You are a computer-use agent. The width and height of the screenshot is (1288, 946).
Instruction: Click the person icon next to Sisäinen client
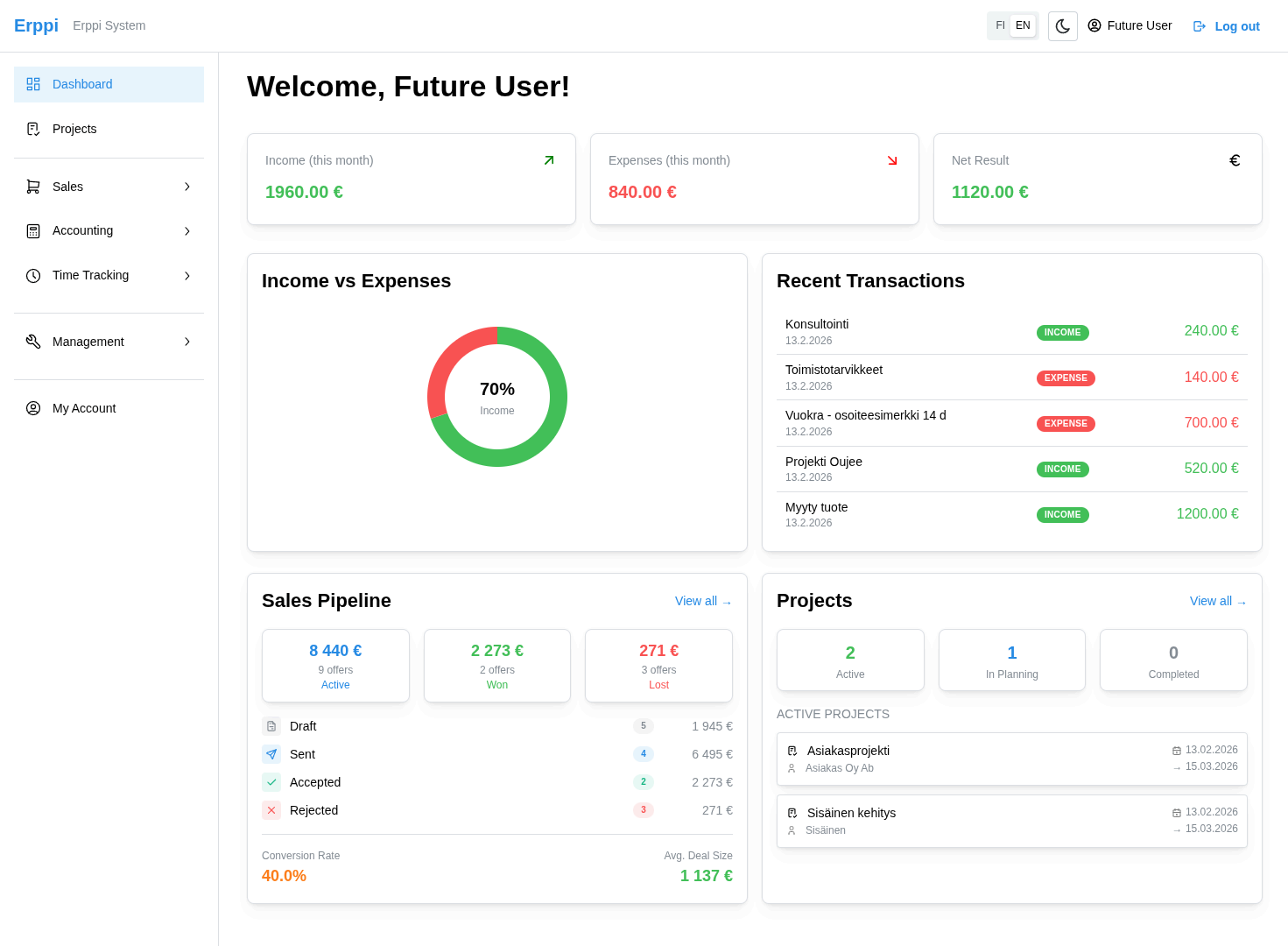click(x=792, y=830)
